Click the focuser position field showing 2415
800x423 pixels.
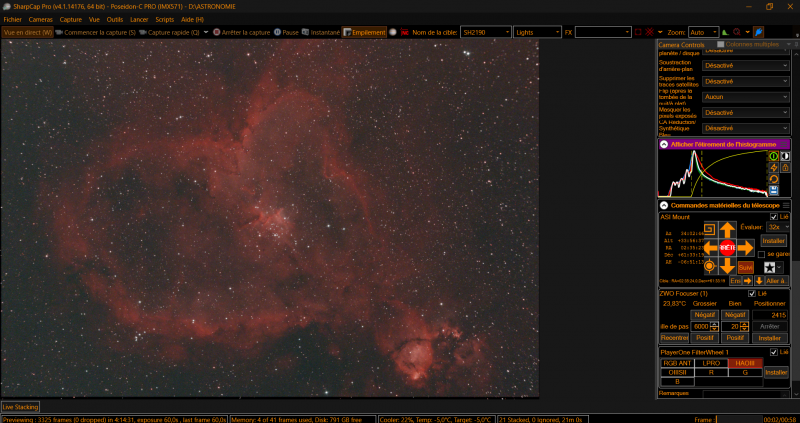click(x=770, y=315)
